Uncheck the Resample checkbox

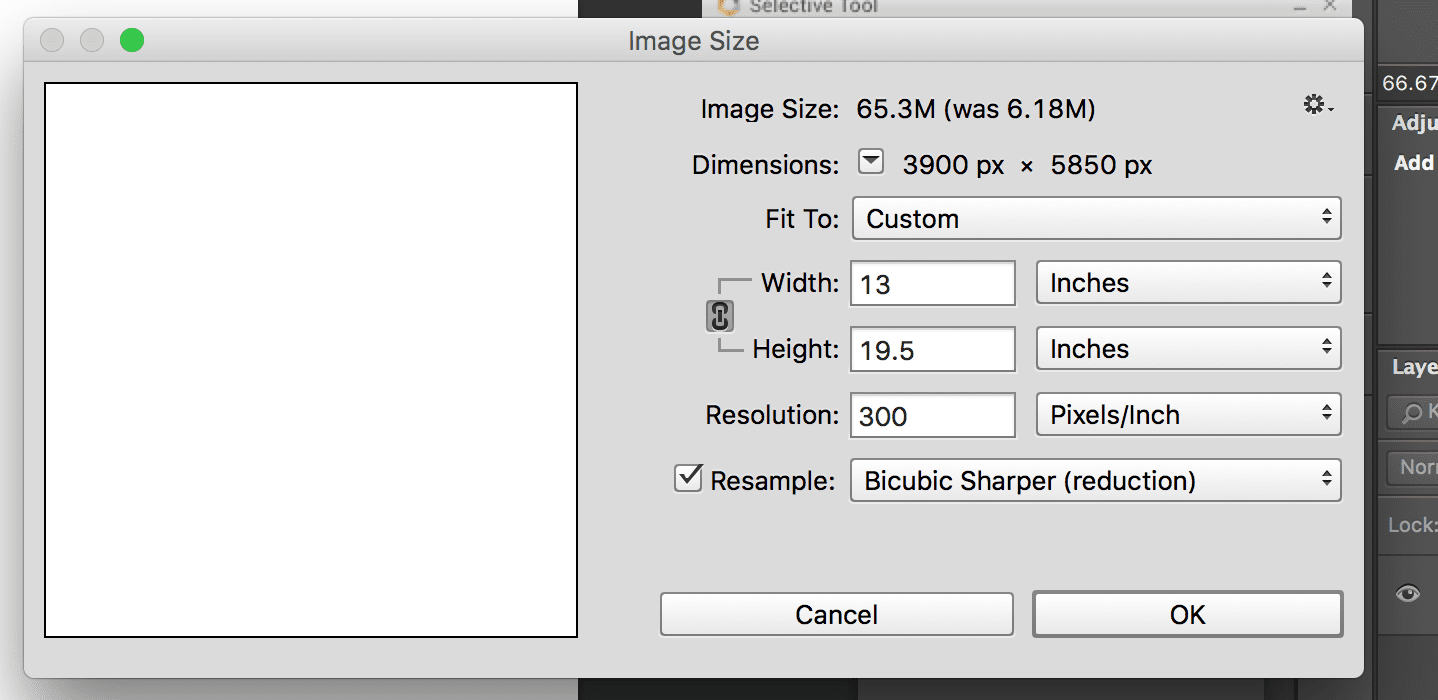pyautogui.click(x=689, y=479)
